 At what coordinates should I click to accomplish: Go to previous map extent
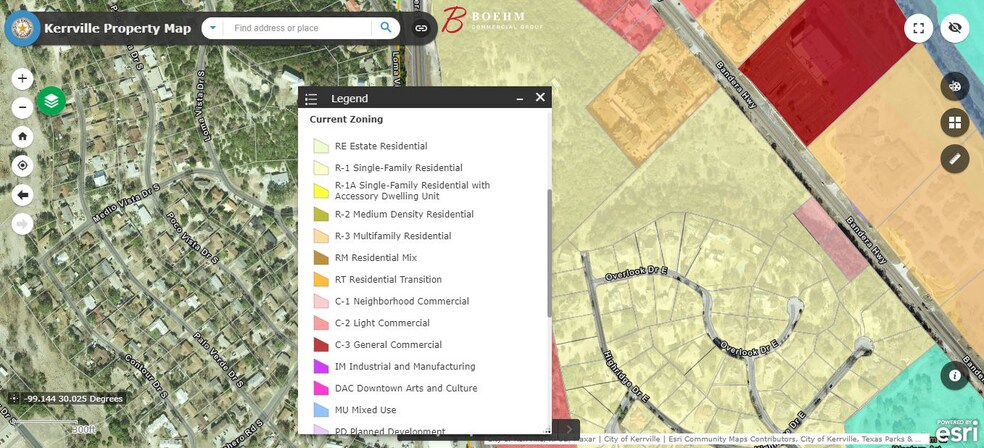pyautogui.click(x=23, y=195)
